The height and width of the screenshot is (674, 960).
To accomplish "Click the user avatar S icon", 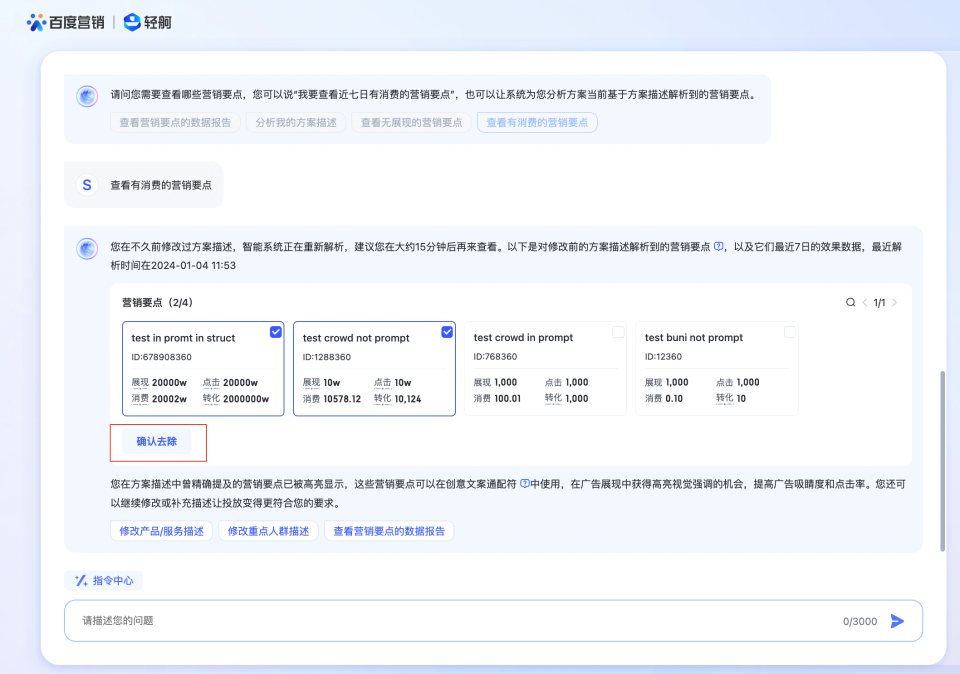I will click(x=87, y=185).
